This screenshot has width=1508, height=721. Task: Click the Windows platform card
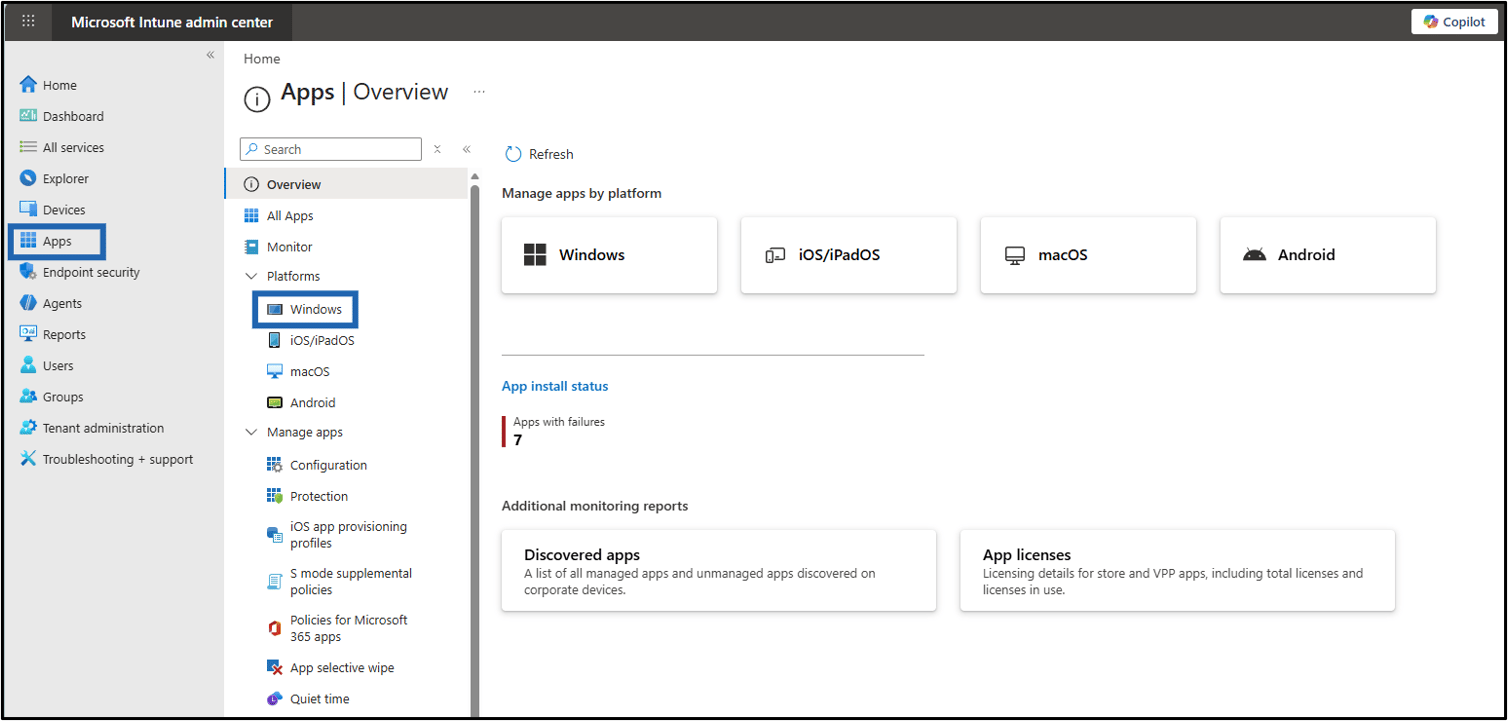(609, 255)
